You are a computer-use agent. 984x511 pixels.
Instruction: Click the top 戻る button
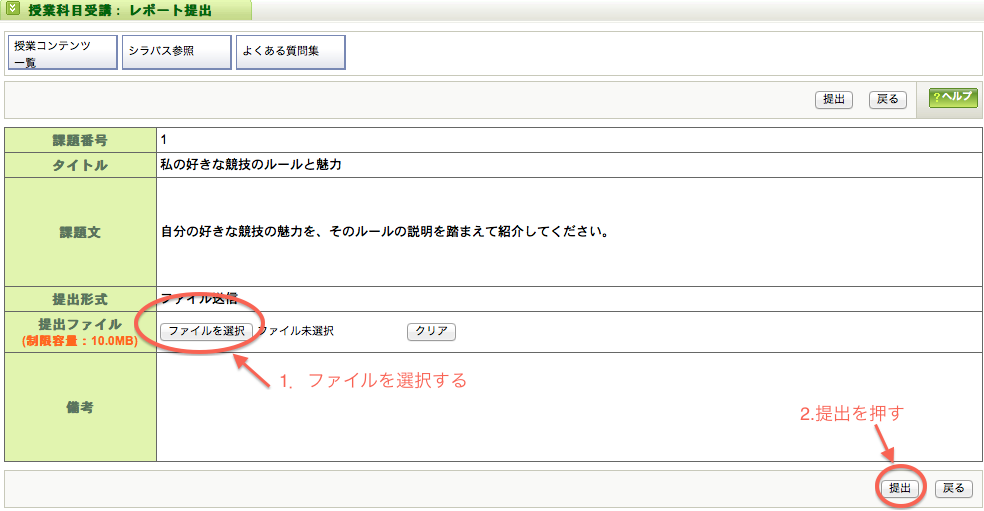[887, 99]
